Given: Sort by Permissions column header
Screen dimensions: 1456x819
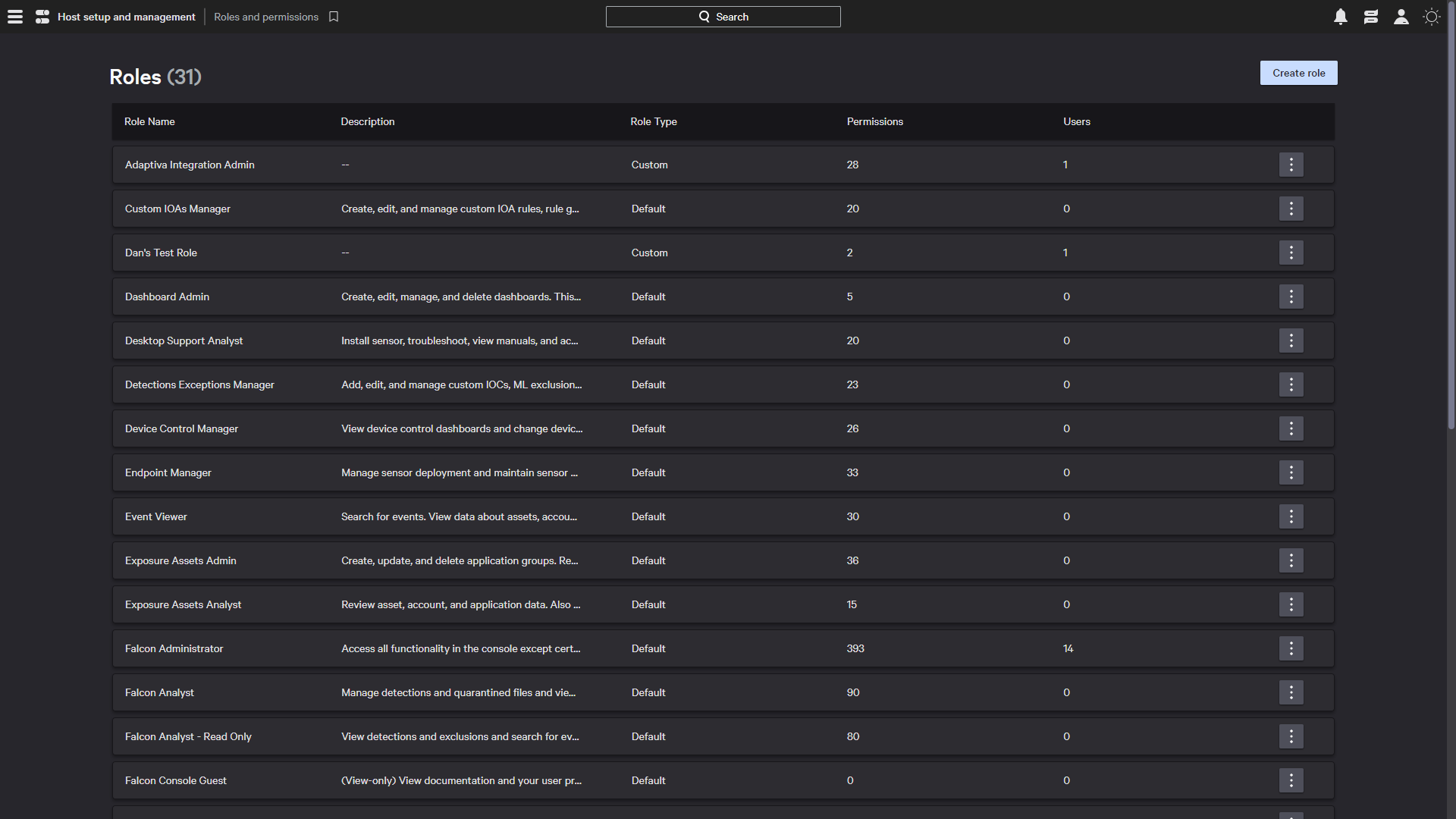Looking at the screenshot, I should 874,121.
